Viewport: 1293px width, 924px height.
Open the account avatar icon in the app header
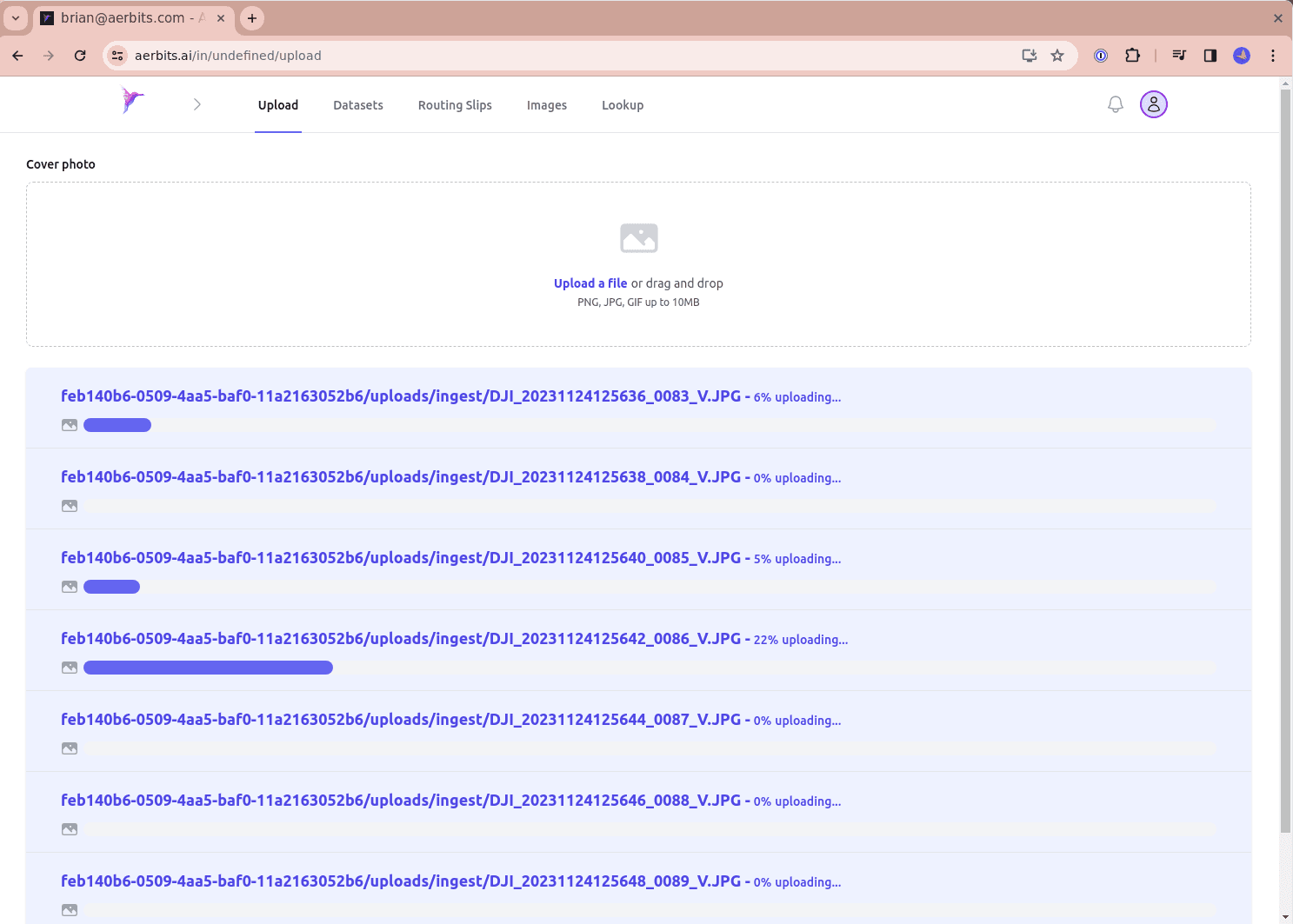click(1153, 103)
